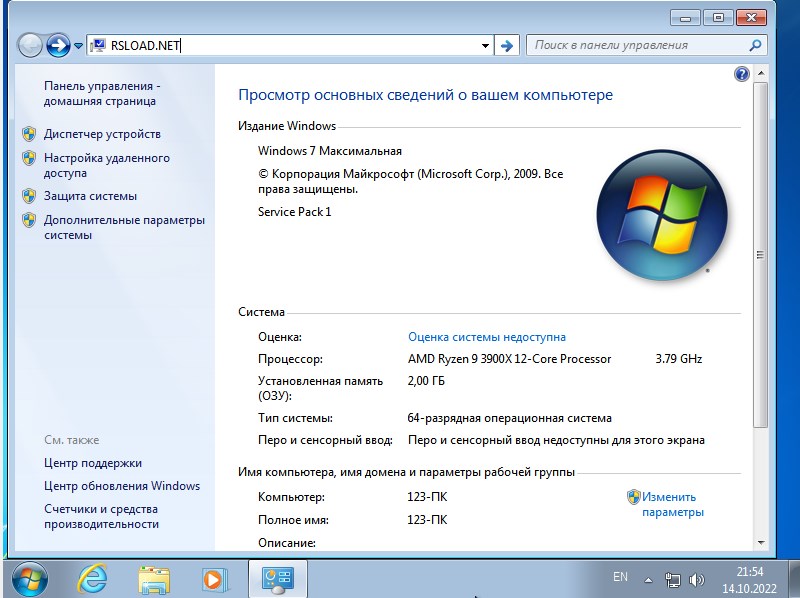The image size is (800, 598).
Task: Click scrollbar down arrow
Action: 761,542
